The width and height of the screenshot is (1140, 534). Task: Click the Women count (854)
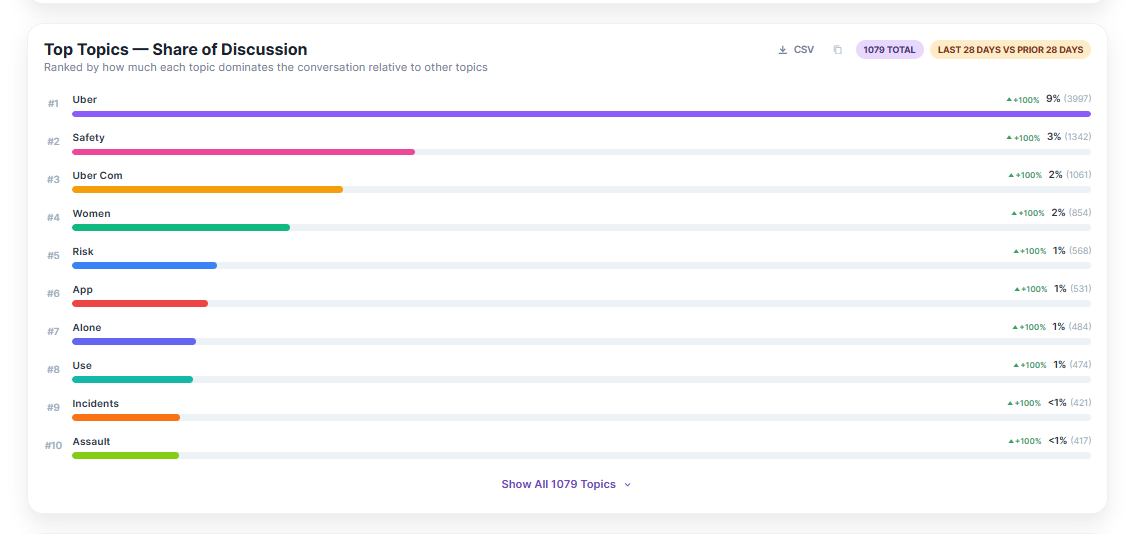[1080, 212]
